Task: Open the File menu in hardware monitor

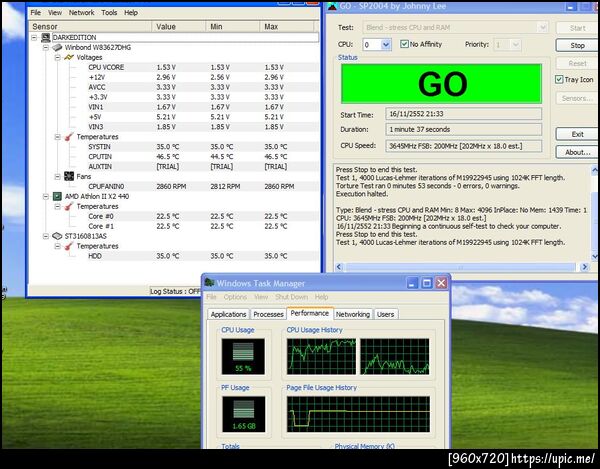Action: pyautogui.click(x=36, y=13)
